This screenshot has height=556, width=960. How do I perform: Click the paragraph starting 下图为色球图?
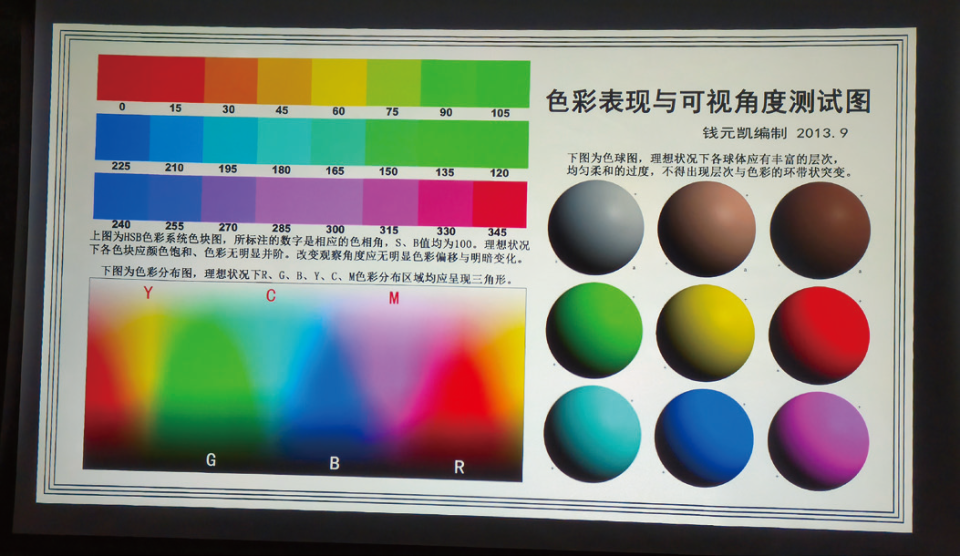[710, 165]
